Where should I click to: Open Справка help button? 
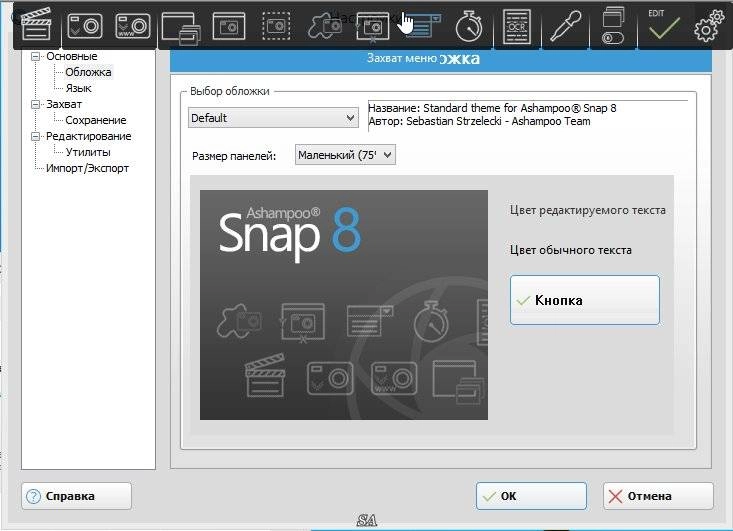tap(77, 496)
